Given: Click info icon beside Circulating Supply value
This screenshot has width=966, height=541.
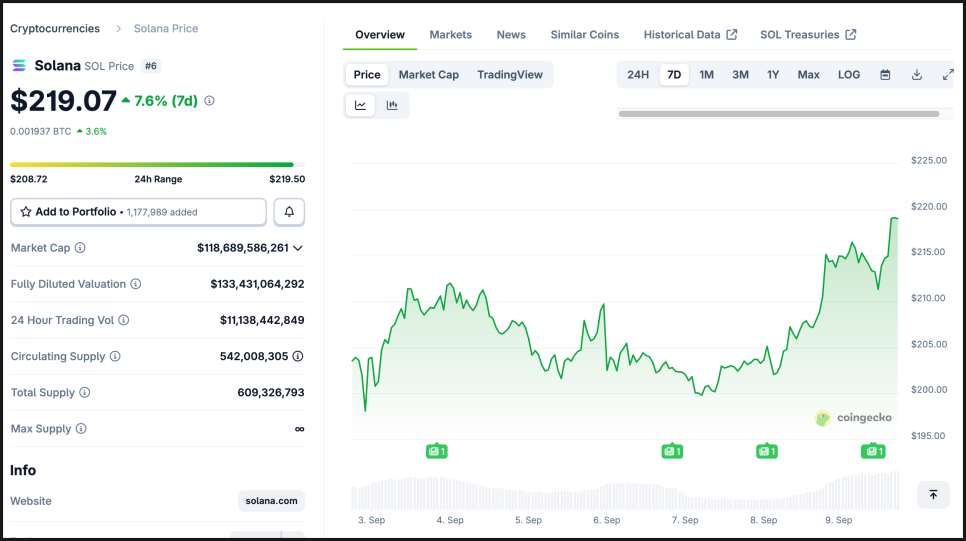Looking at the screenshot, I should point(298,356).
